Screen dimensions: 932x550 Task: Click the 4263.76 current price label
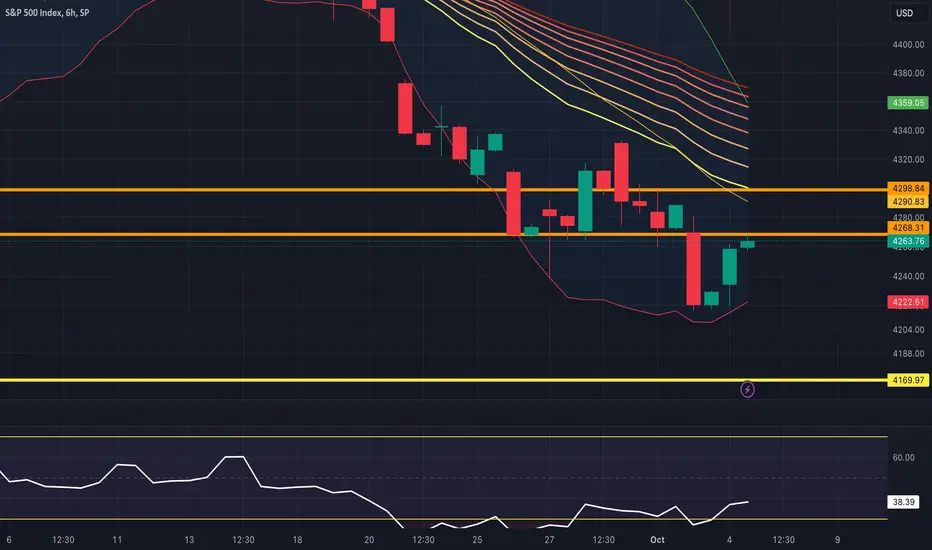point(908,241)
